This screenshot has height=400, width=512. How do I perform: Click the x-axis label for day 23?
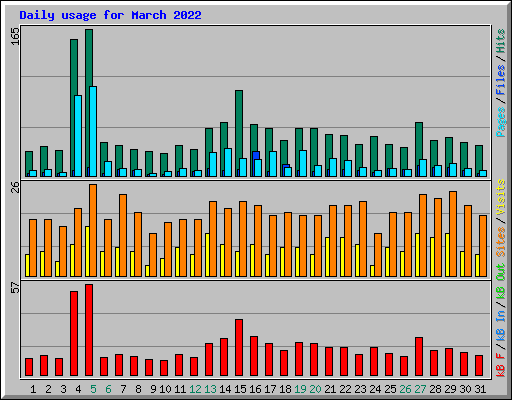[x=360, y=389]
